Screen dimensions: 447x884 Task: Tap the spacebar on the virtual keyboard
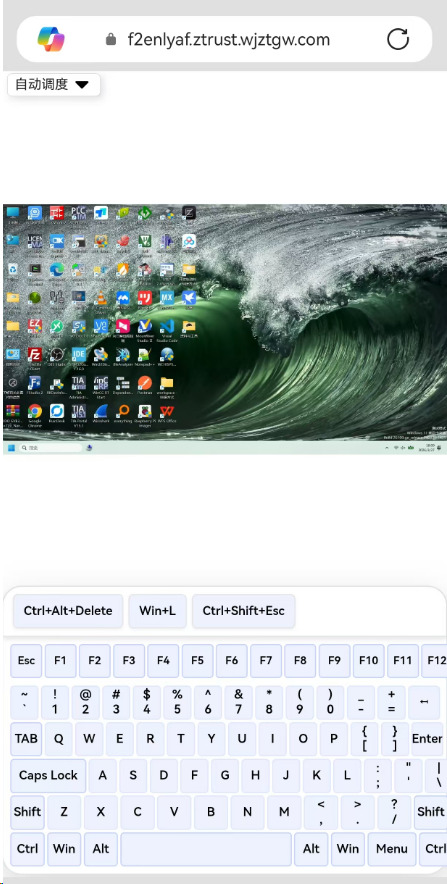206,849
